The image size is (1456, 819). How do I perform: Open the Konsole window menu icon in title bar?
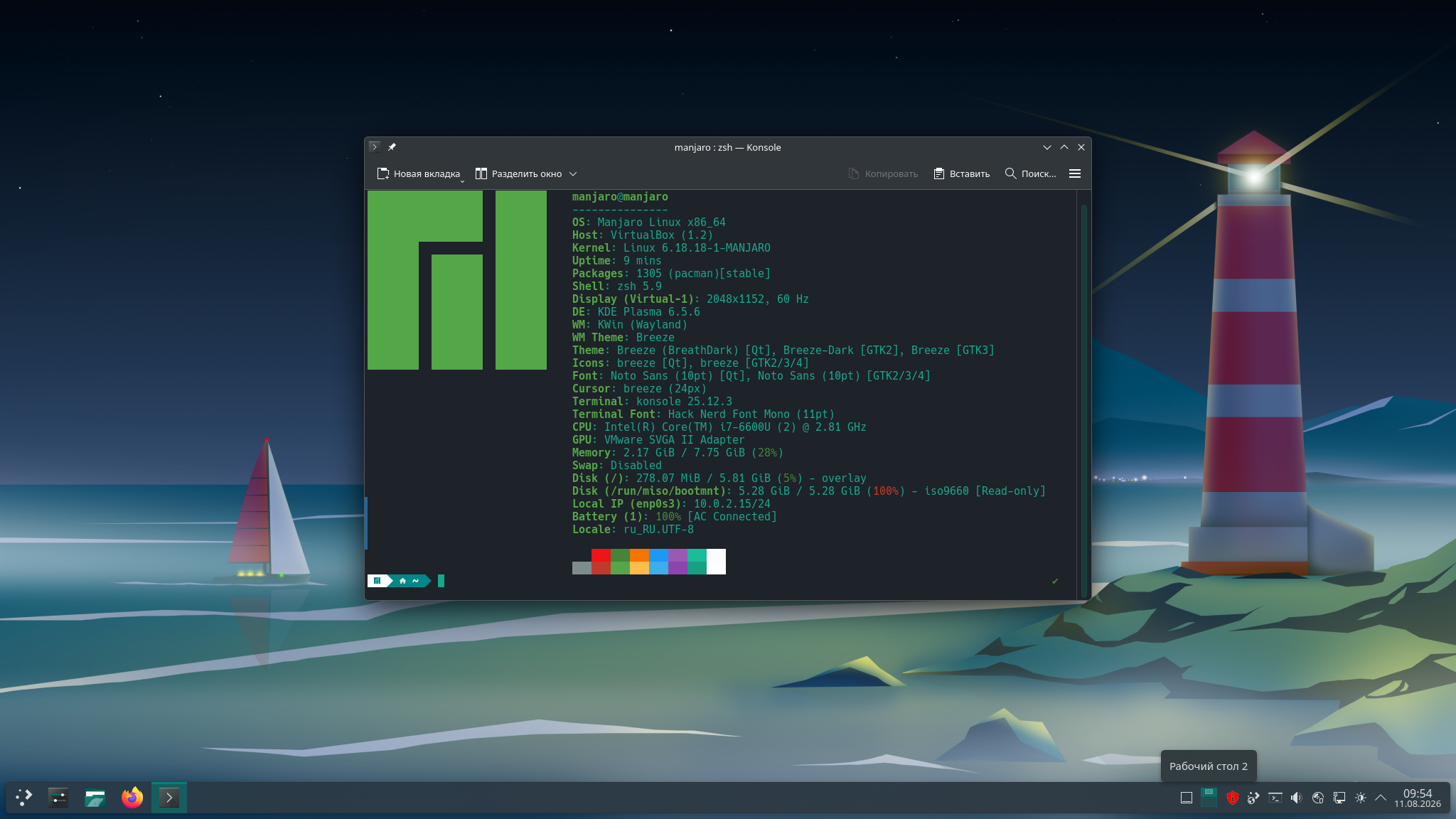tap(375, 147)
